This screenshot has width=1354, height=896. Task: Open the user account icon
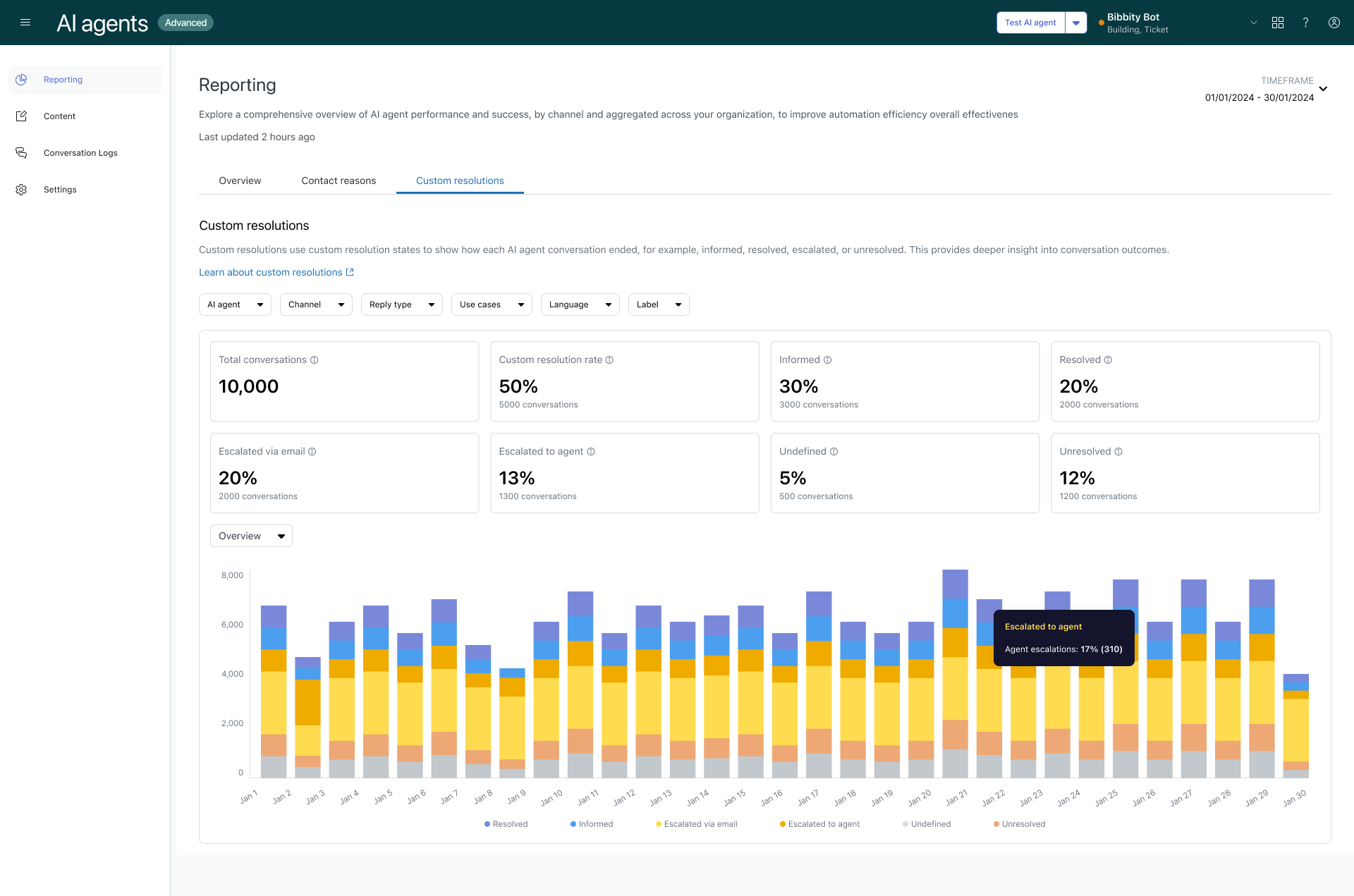pos(1334,23)
